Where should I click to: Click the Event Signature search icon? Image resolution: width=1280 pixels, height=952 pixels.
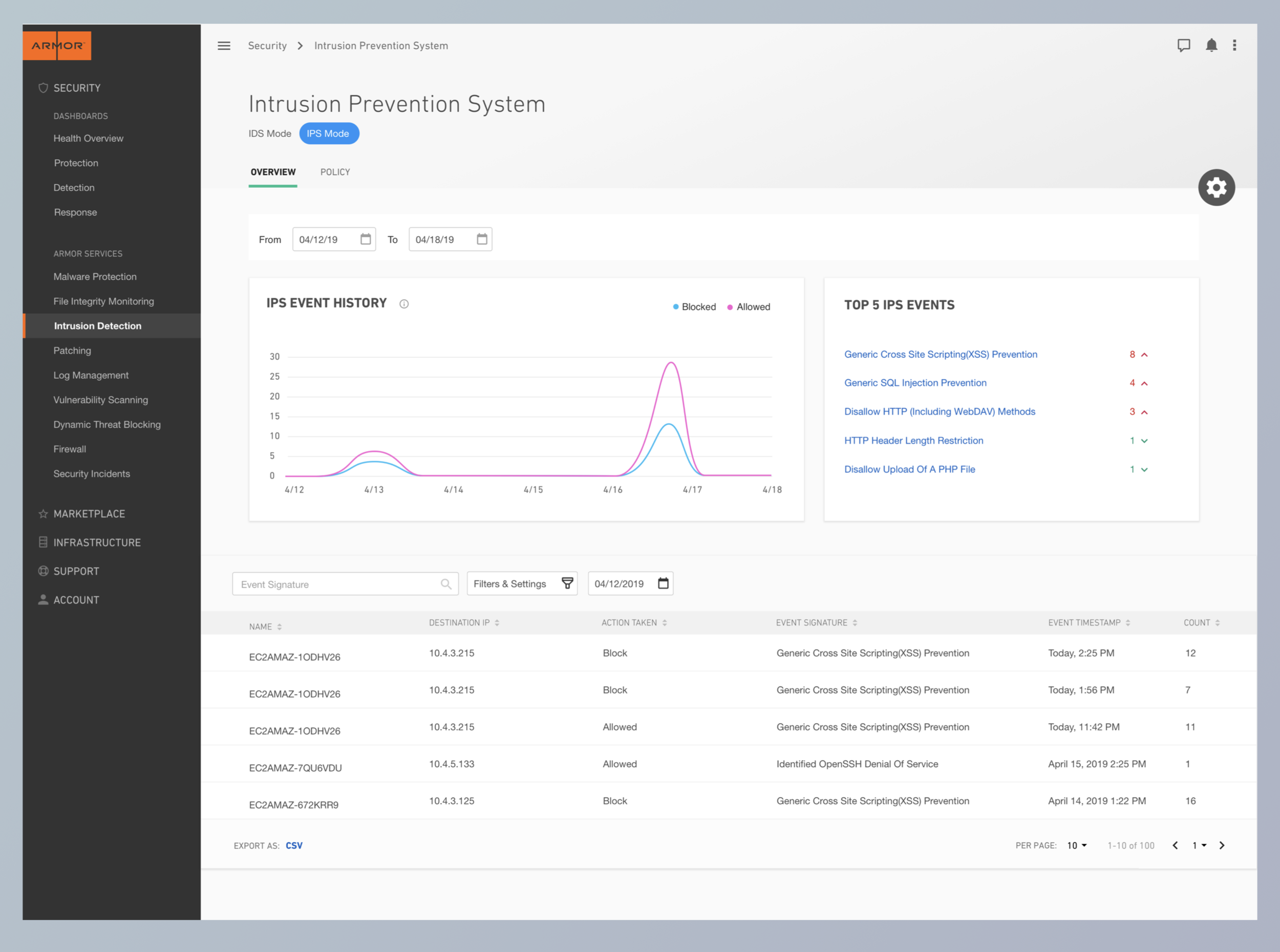tap(445, 584)
